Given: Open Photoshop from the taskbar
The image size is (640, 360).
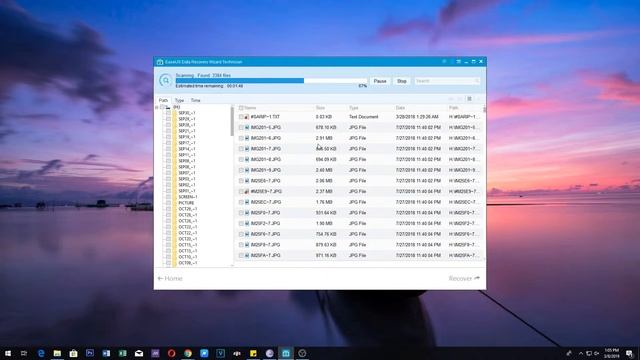Looking at the screenshot, I should pyautogui.click(x=90, y=353).
